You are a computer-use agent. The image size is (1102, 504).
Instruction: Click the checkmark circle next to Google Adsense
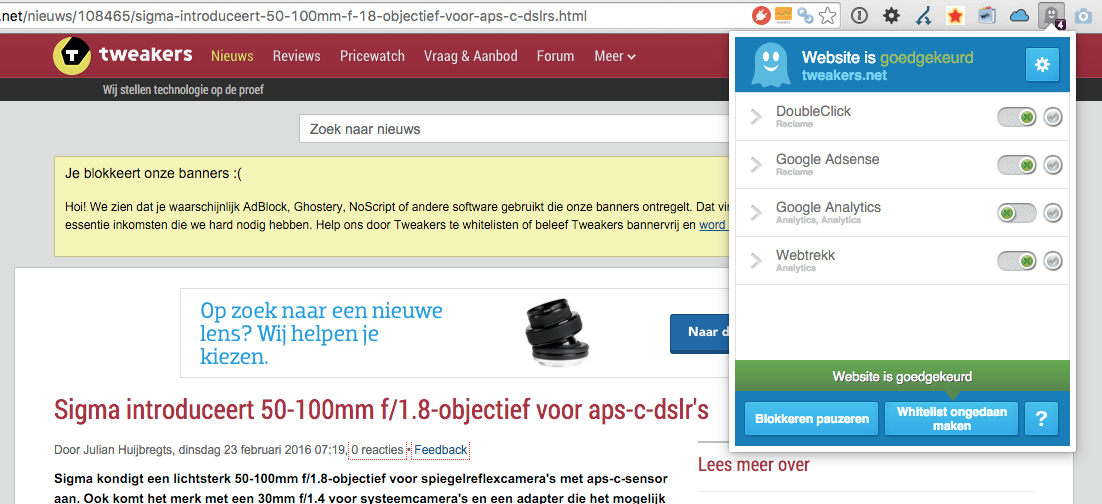pyautogui.click(x=1053, y=165)
